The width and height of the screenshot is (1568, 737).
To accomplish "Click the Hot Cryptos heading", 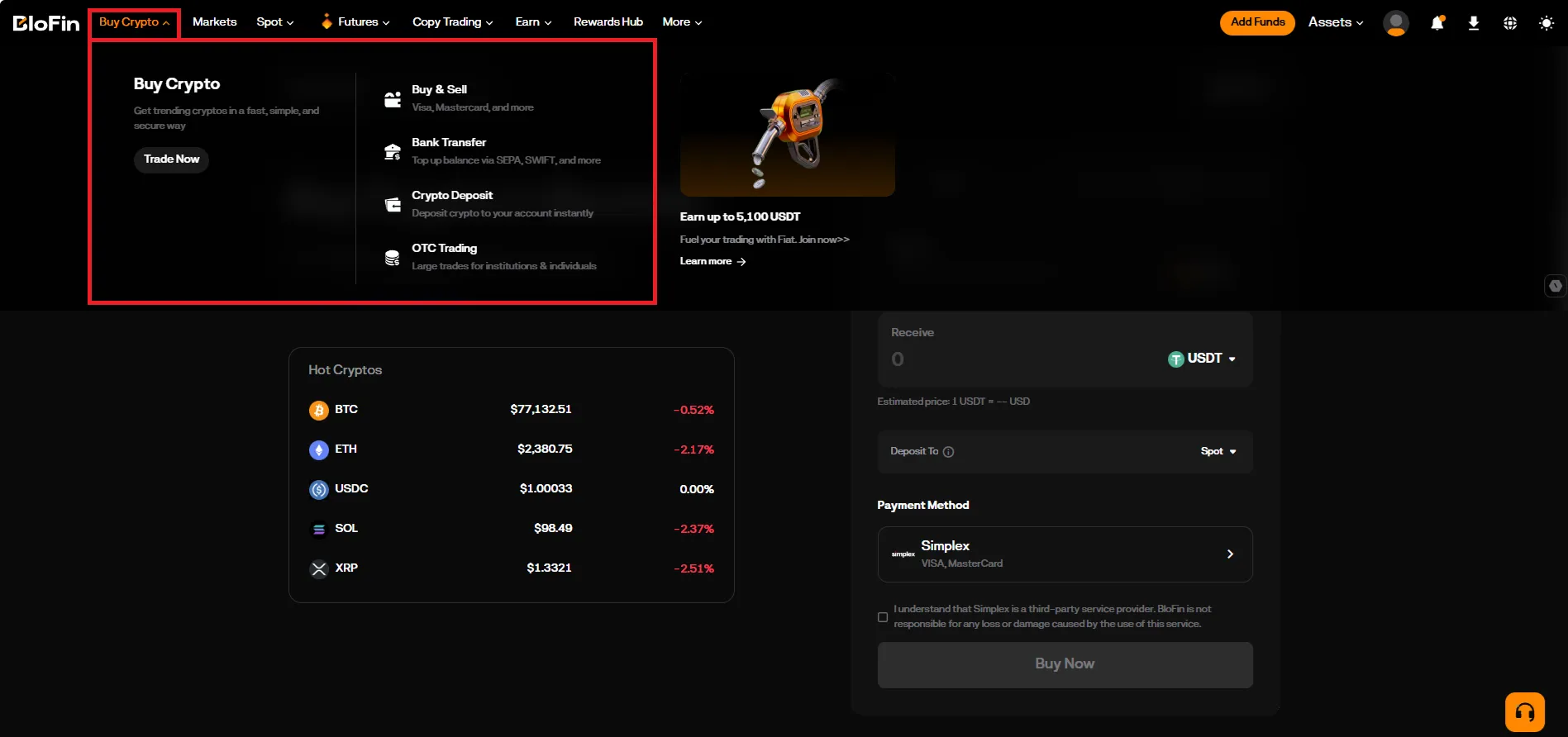I will 345,370.
